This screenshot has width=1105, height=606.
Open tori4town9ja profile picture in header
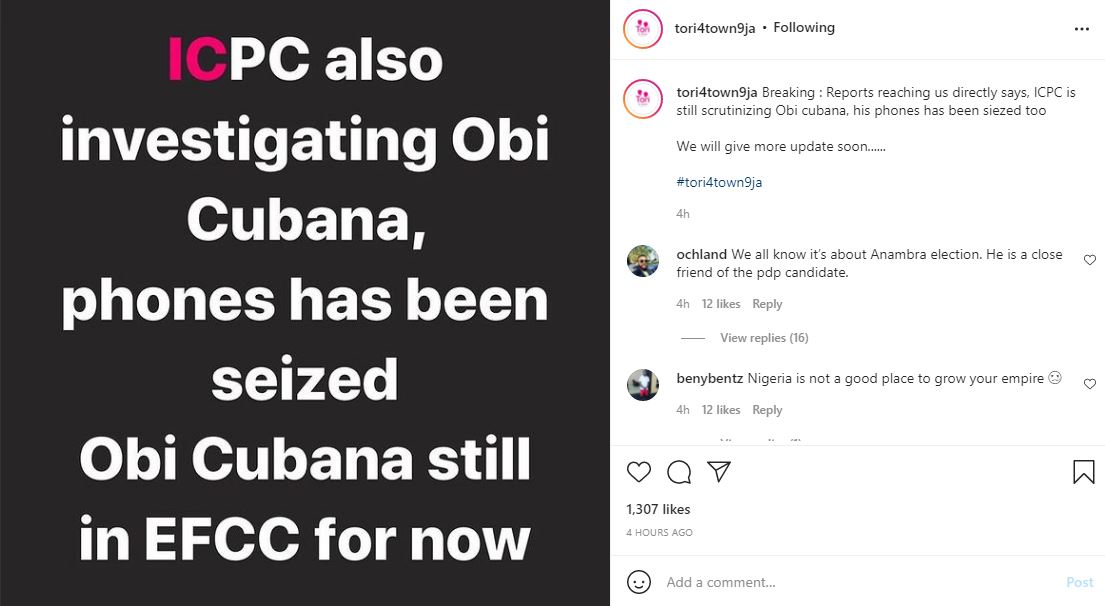(643, 29)
